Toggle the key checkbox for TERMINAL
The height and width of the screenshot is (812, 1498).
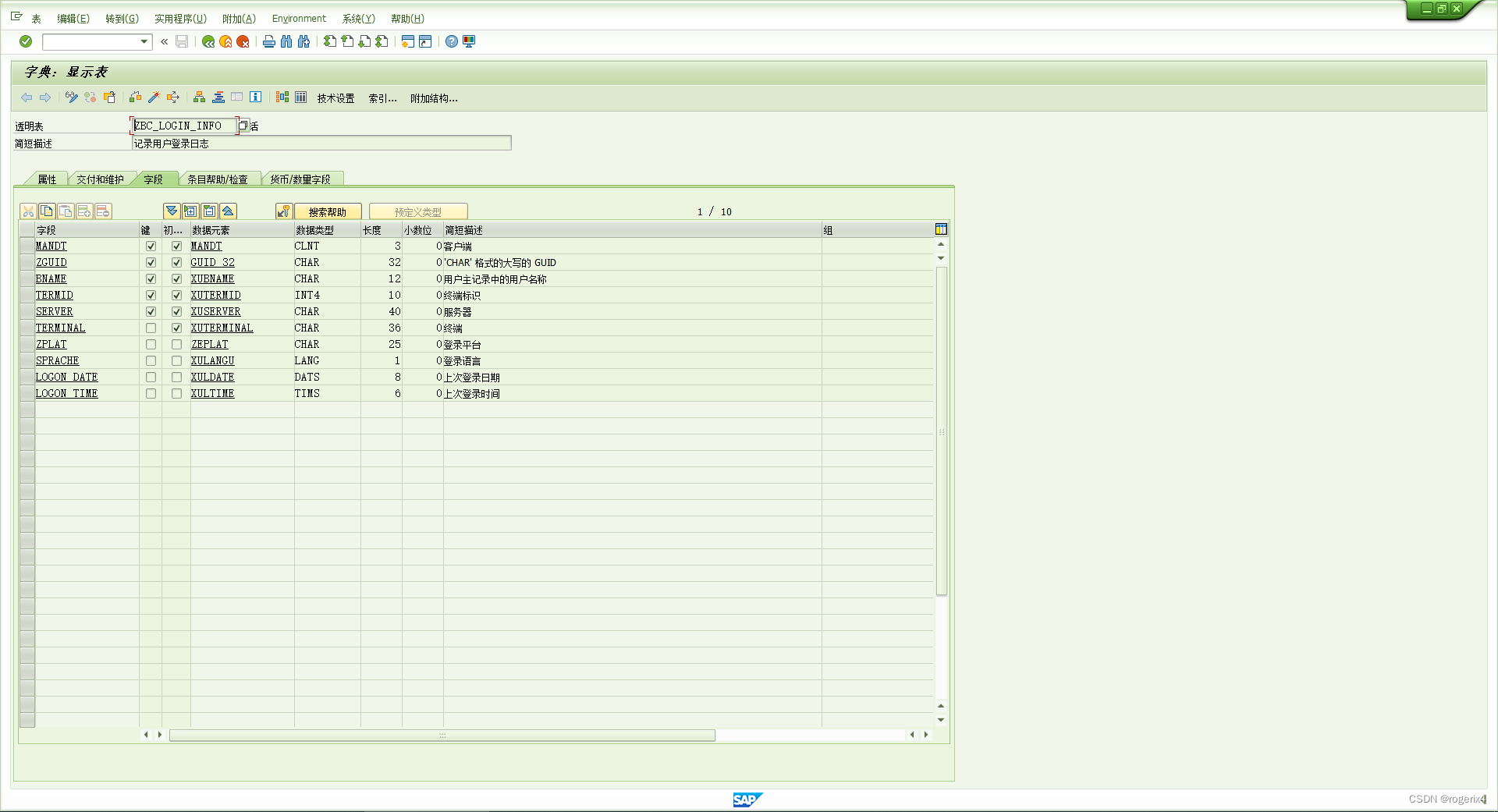click(x=151, y=328)
